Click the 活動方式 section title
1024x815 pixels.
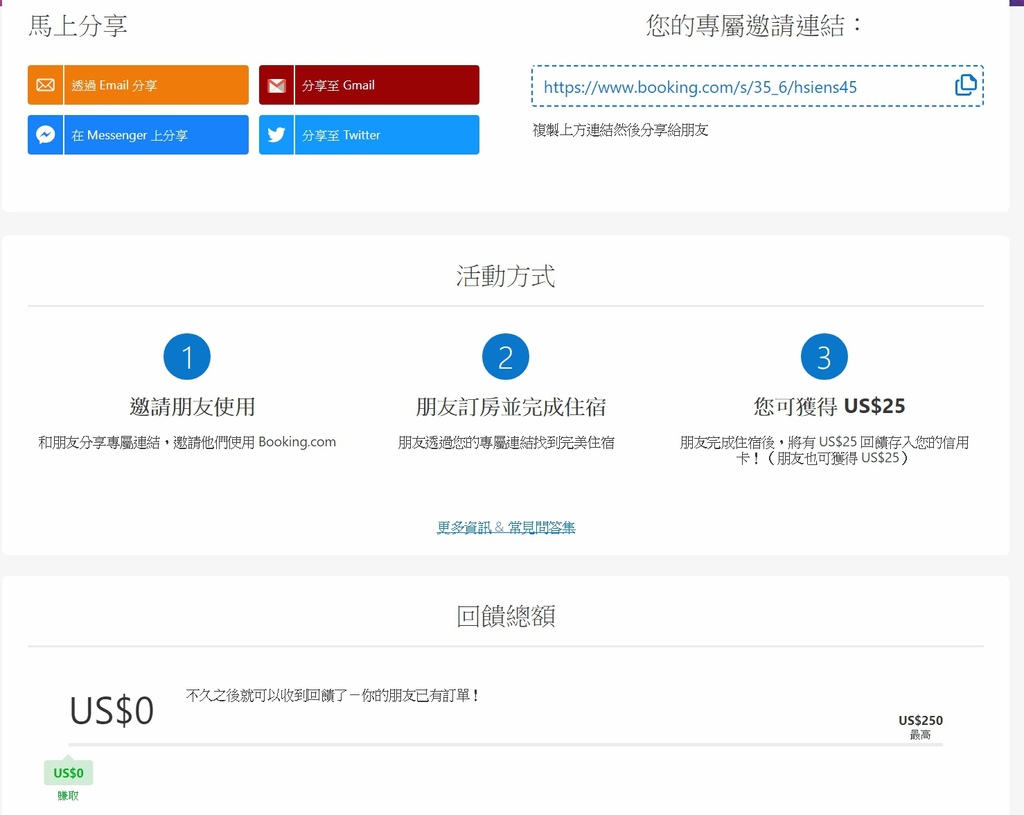[505, 276]
